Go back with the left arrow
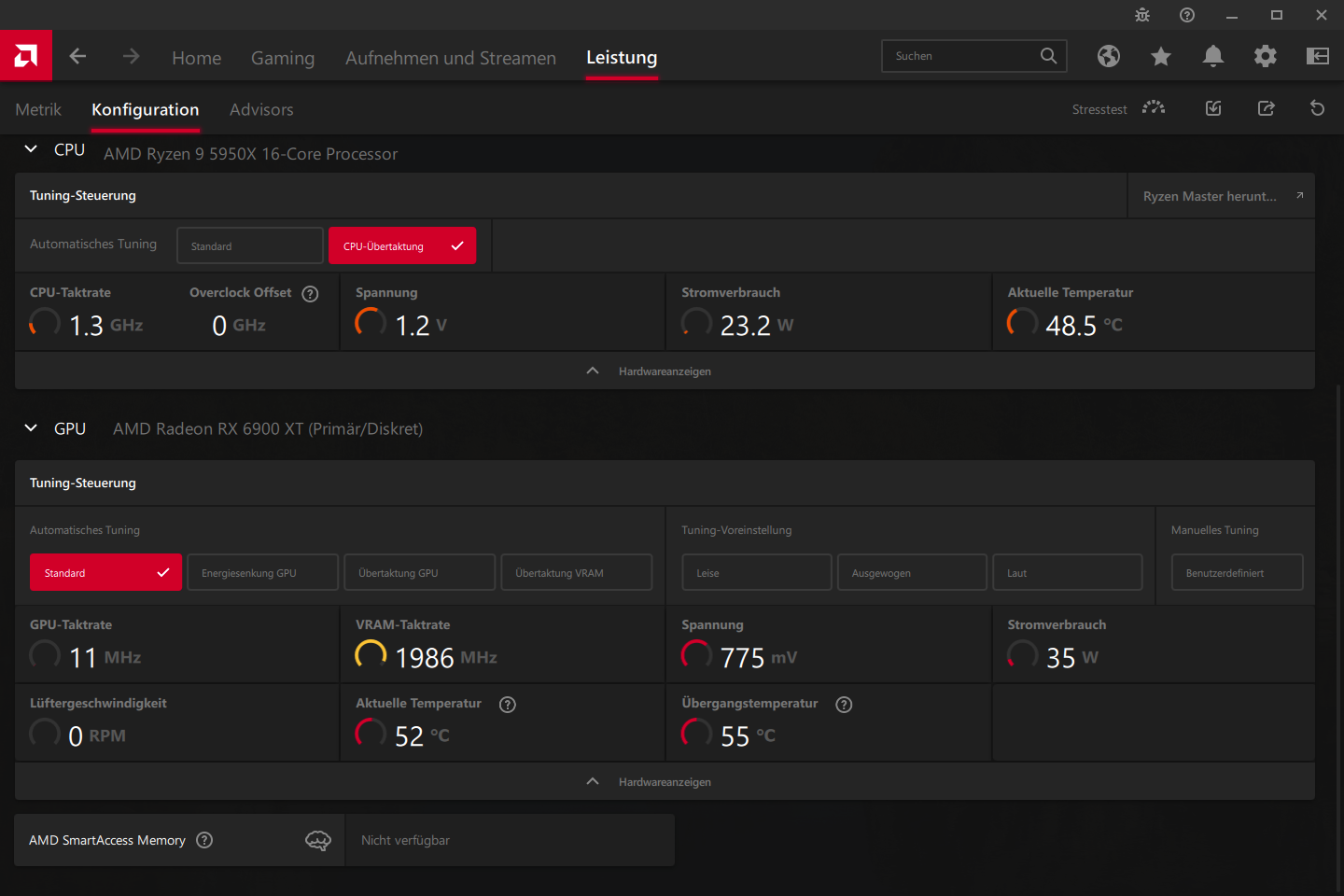Screen dimensions: 1344x896 (x=77, y=56)
